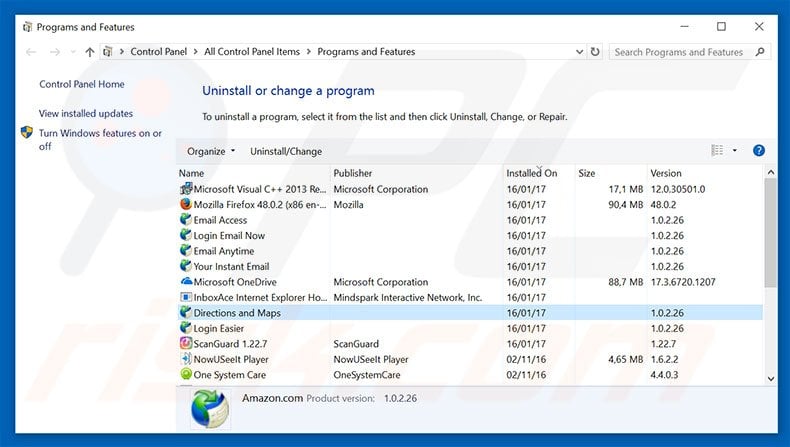
Task: Click the NowUSeeIt Player publisher cell
Action: pyautogui.click(x=371, y=359)
